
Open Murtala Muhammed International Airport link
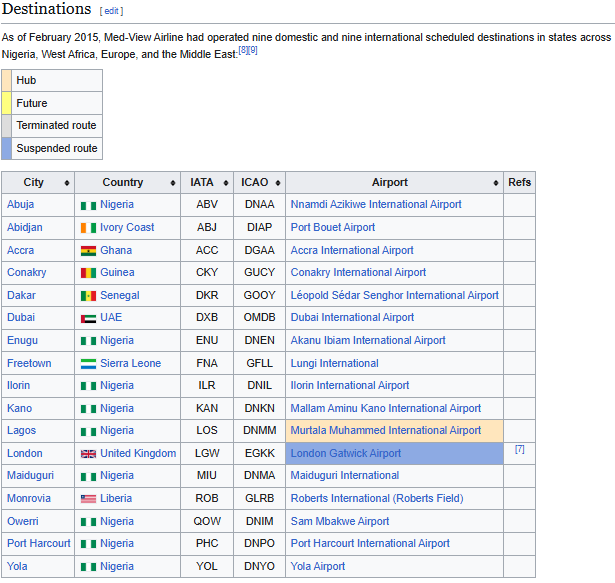(x=386, y=430)
